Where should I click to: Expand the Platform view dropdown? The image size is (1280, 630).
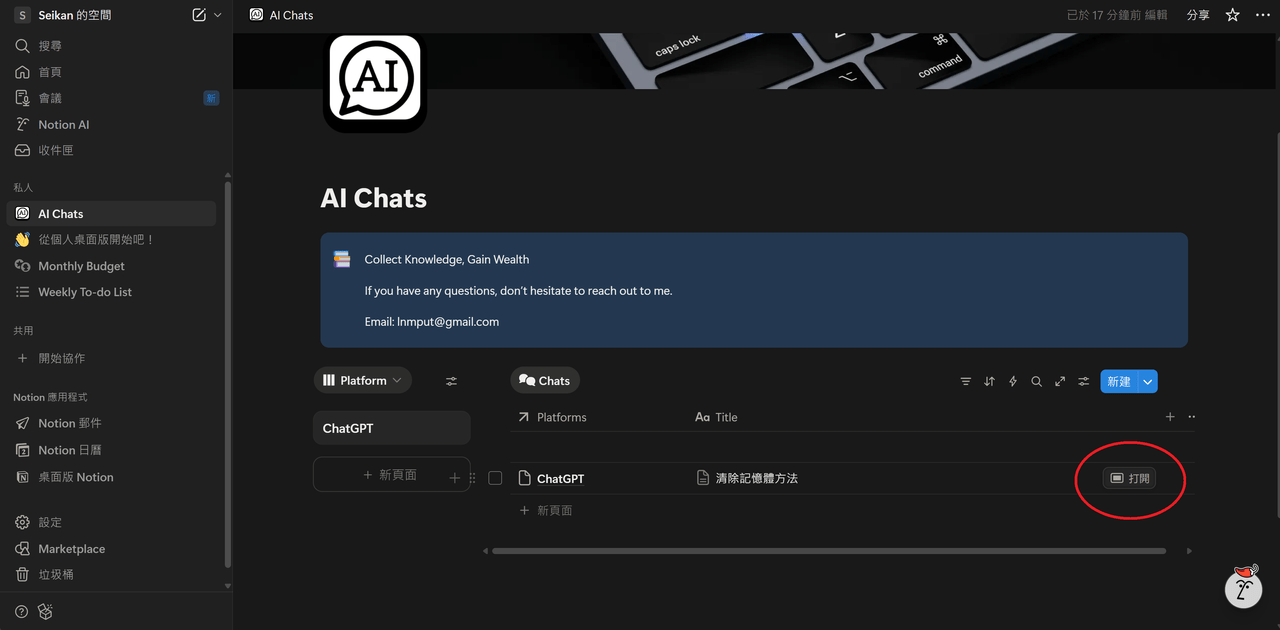tap(363, 380)
